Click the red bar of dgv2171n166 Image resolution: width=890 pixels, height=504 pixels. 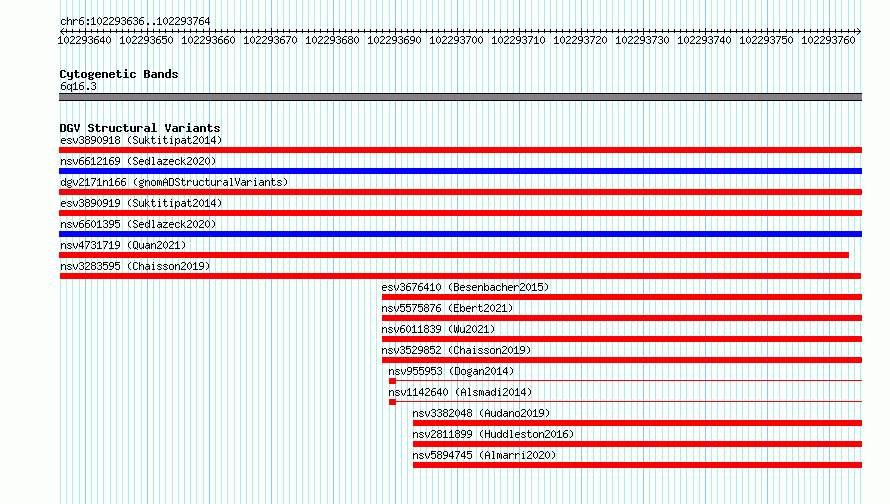point(460,192)
